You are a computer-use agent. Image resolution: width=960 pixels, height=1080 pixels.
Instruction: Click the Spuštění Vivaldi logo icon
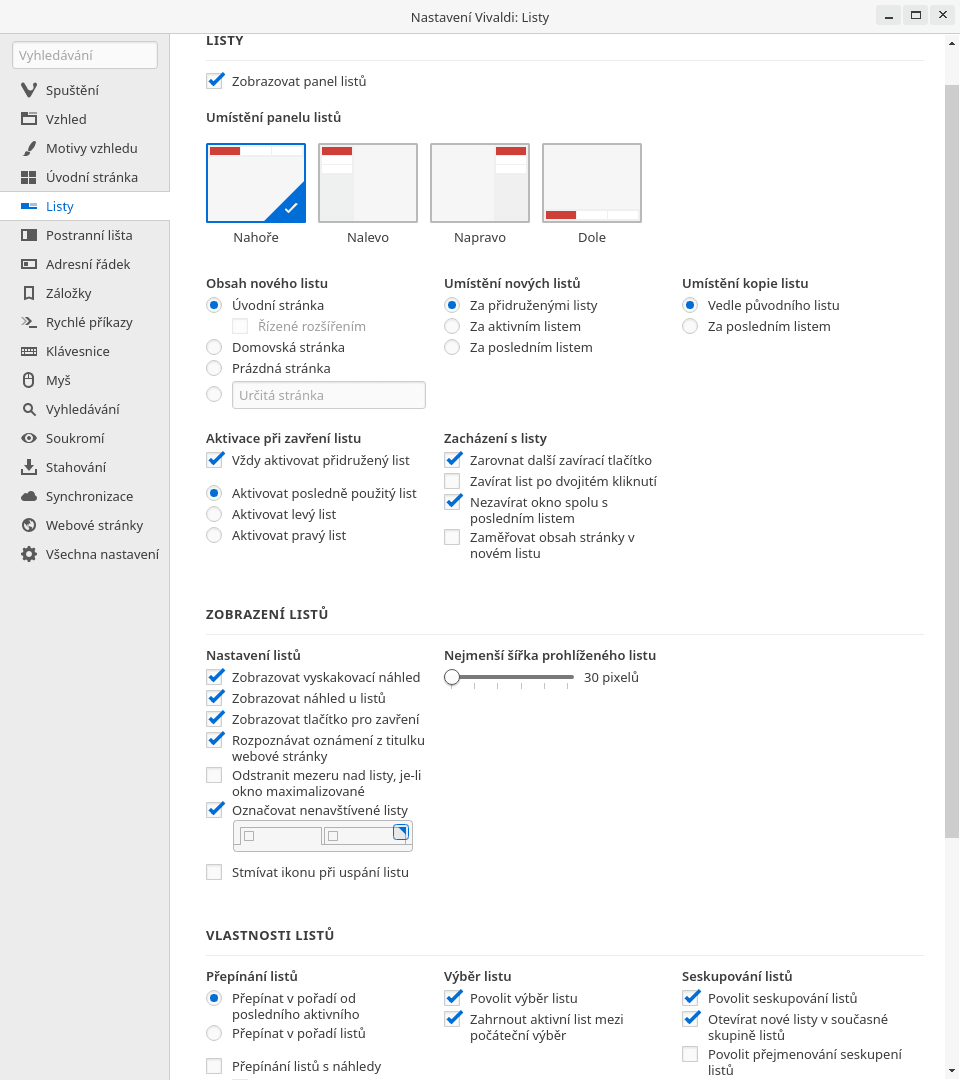click(x=28, y=90)
